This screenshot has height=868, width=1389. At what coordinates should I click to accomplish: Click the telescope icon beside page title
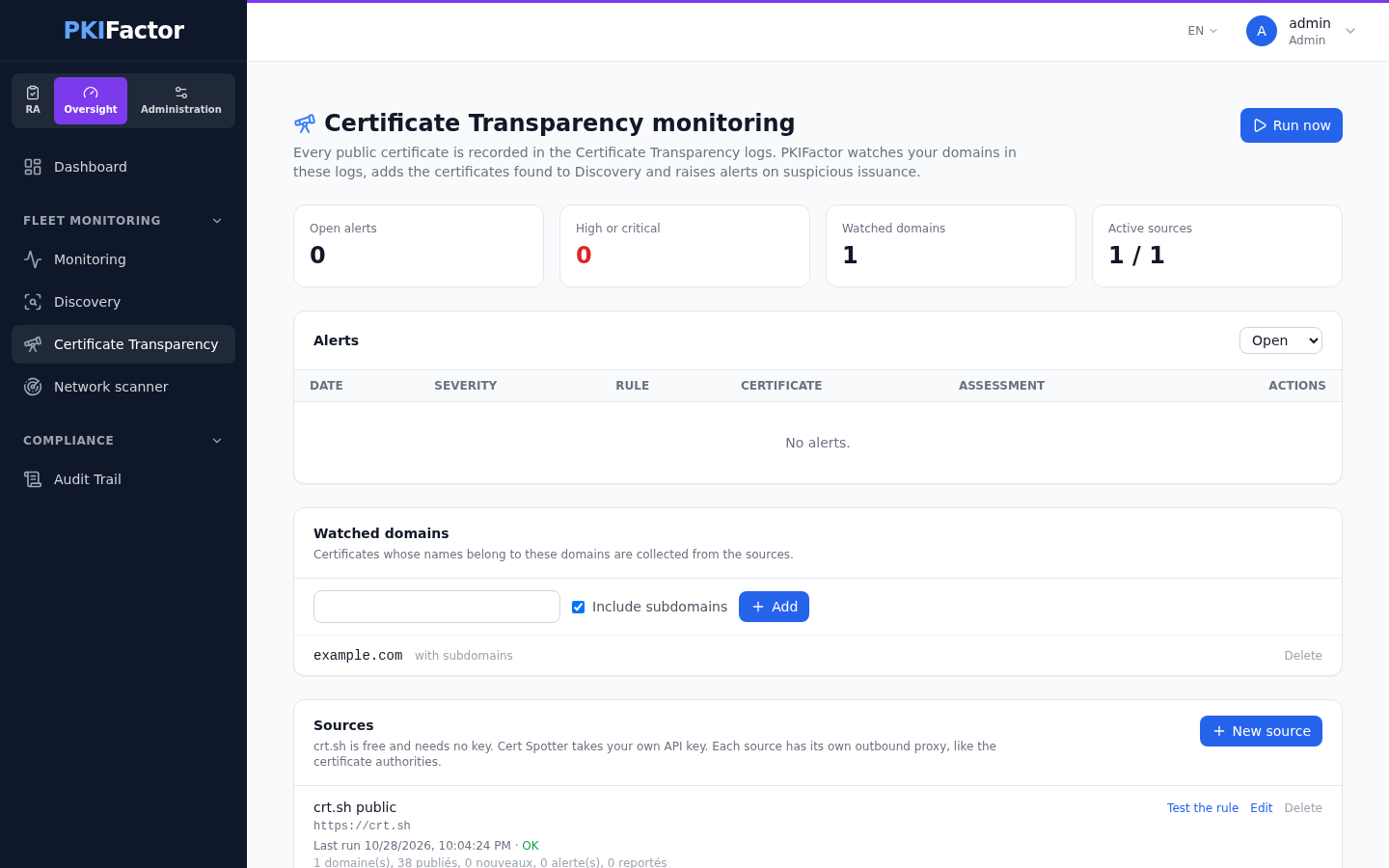point(305,123)
